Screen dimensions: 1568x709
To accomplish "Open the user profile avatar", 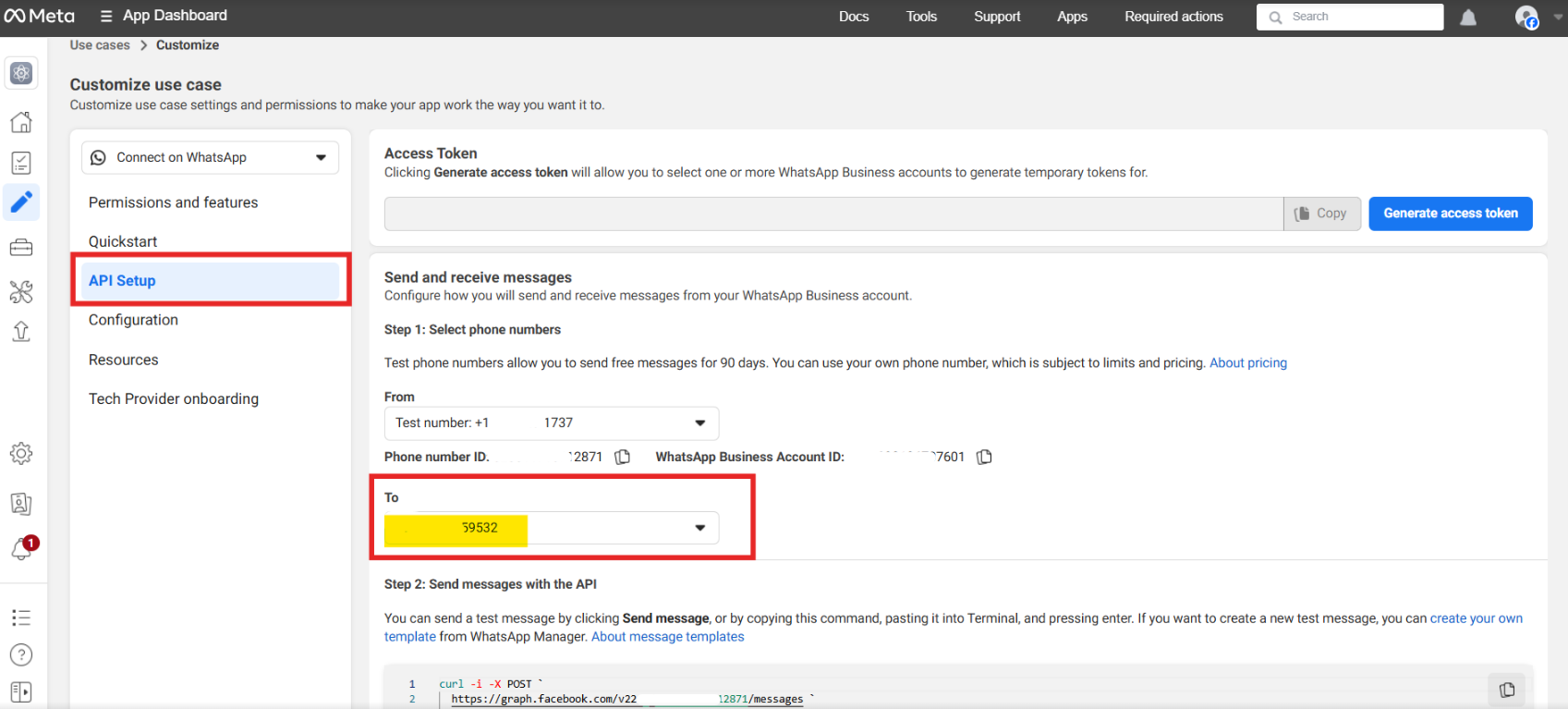I will click(x=1525, y=18).
